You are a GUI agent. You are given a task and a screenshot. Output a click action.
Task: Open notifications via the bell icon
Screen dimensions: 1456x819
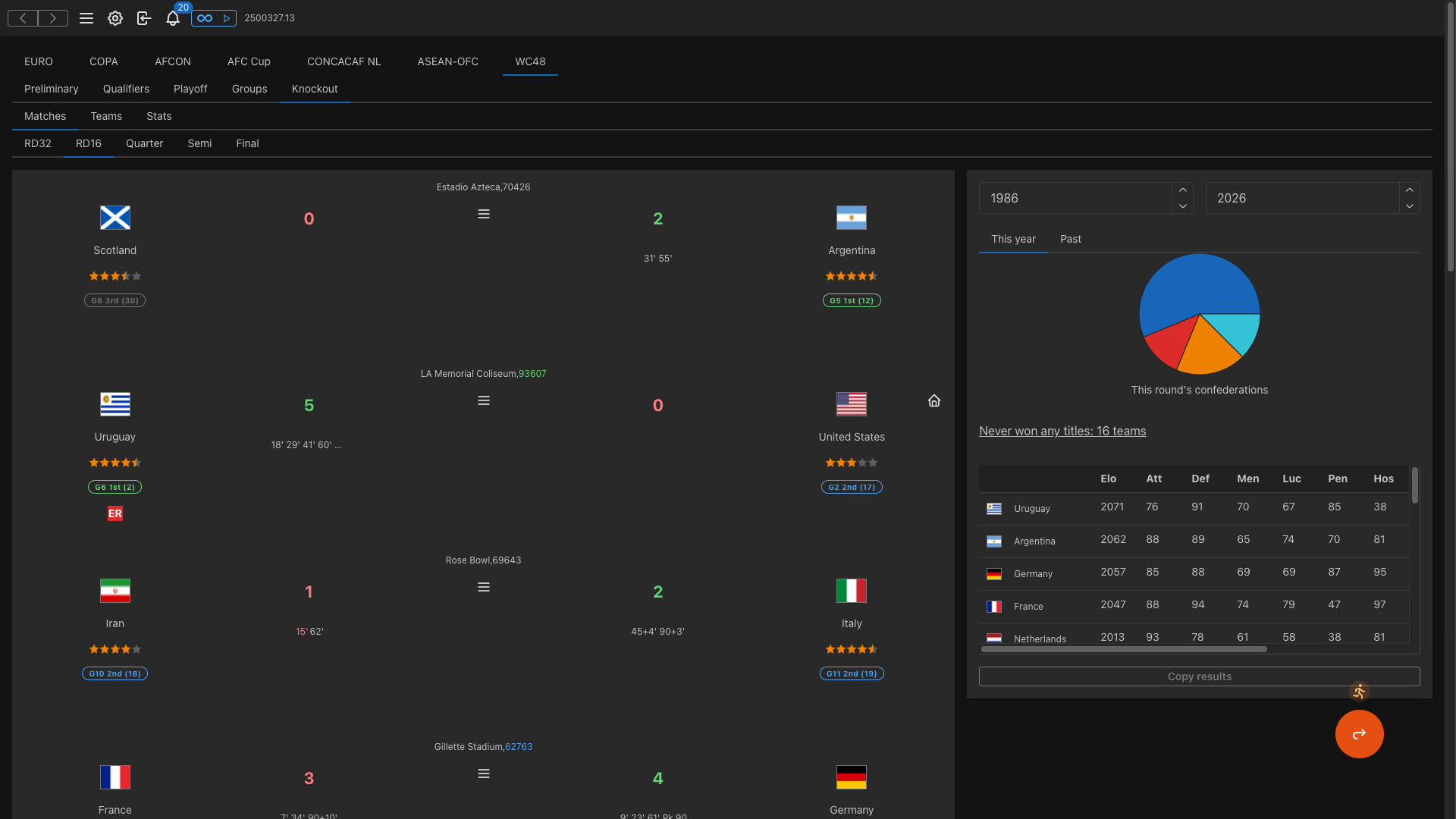[173, 18]
